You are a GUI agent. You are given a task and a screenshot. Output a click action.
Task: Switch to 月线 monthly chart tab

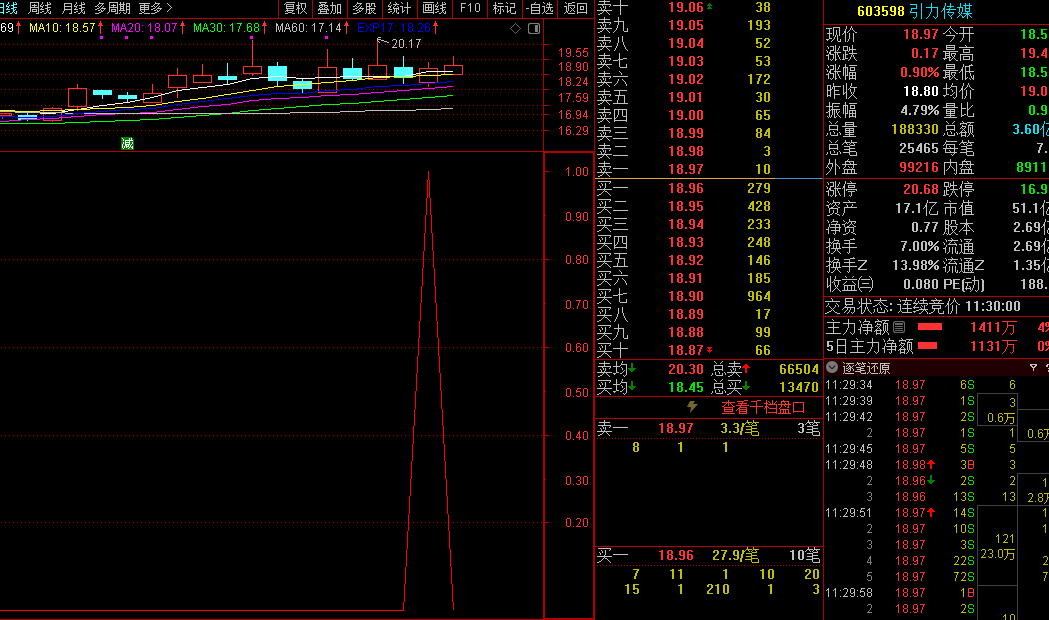pyautogui.click(x=74, y=8)
